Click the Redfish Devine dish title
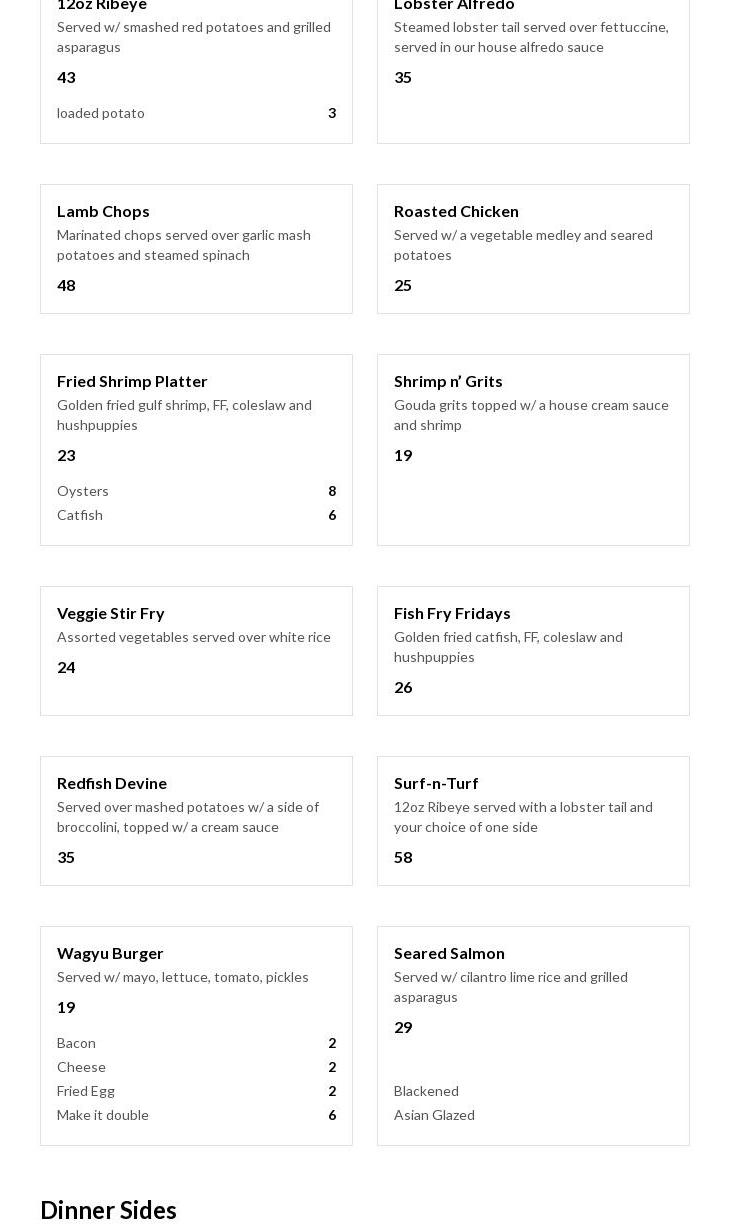The width and height of the screenshot is (730, 1224). pyautogui.click(x=112, y=783)
